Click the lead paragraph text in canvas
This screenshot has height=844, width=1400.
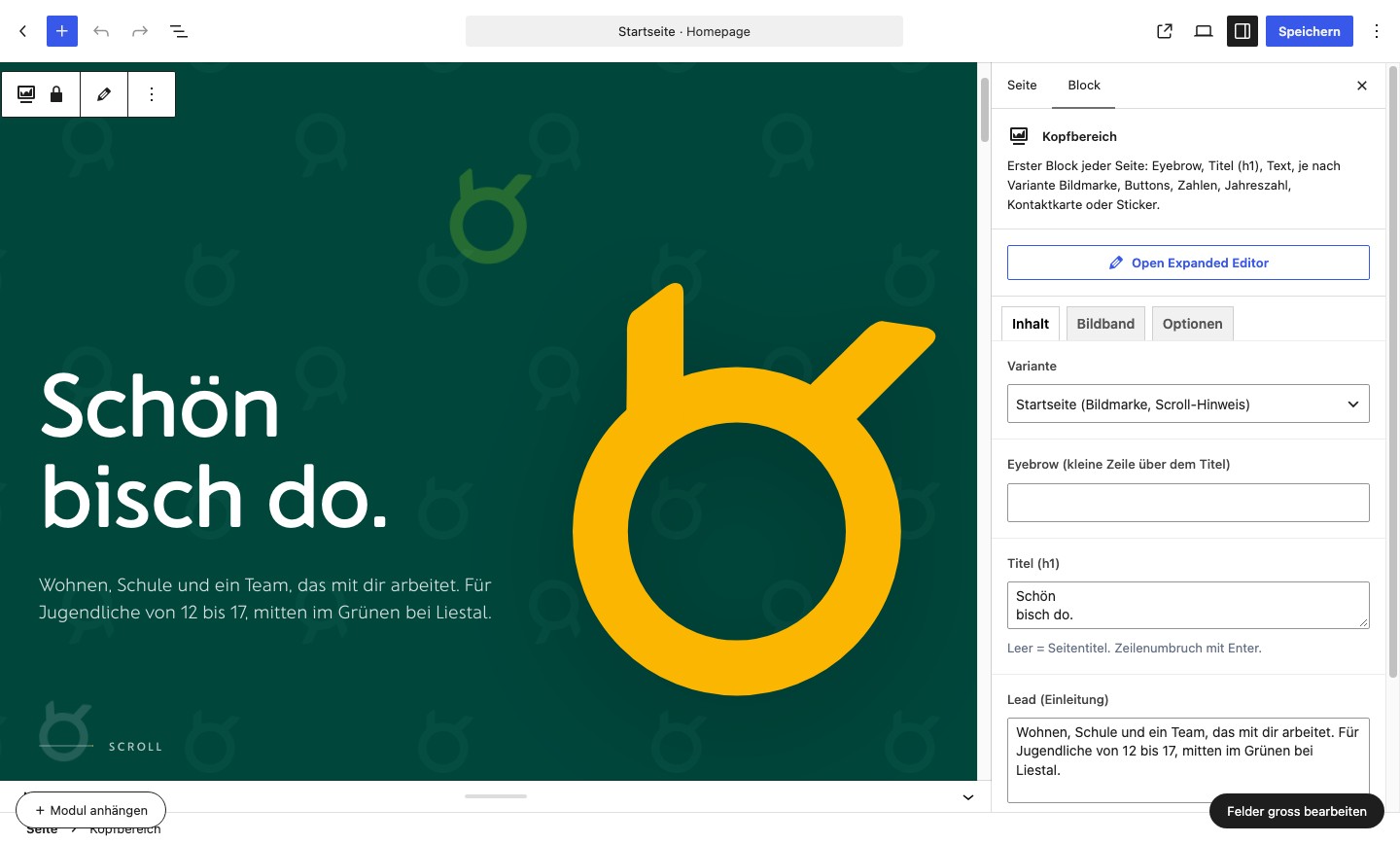click(265, 599)
